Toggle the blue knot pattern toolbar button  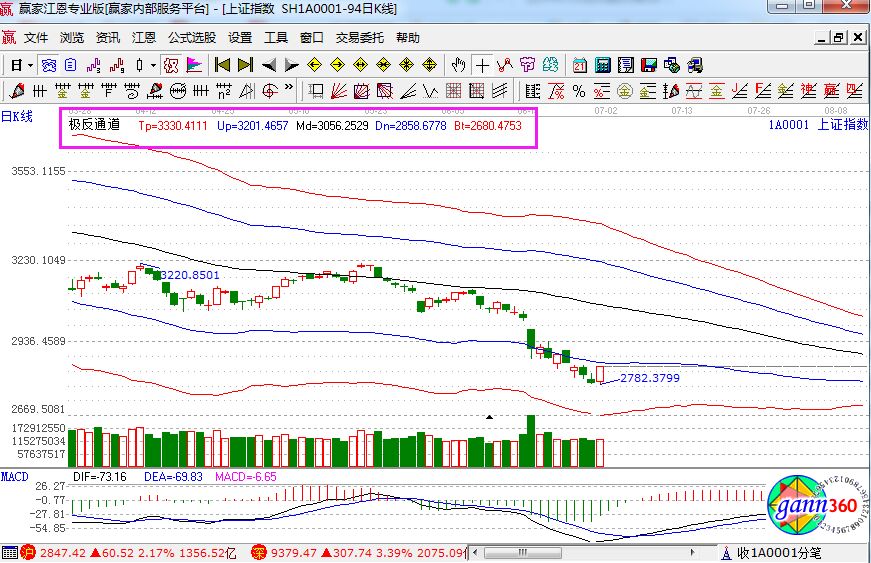[47, 65]
